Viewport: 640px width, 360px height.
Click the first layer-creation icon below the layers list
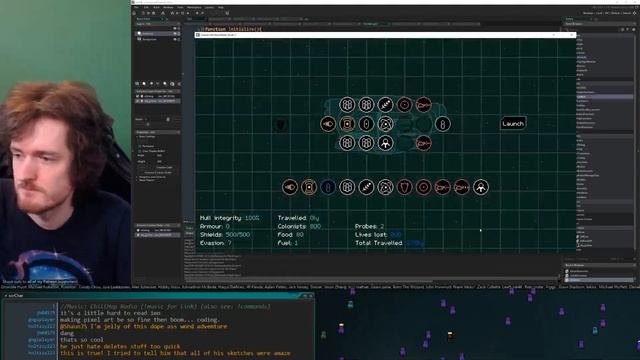[137, 84]
